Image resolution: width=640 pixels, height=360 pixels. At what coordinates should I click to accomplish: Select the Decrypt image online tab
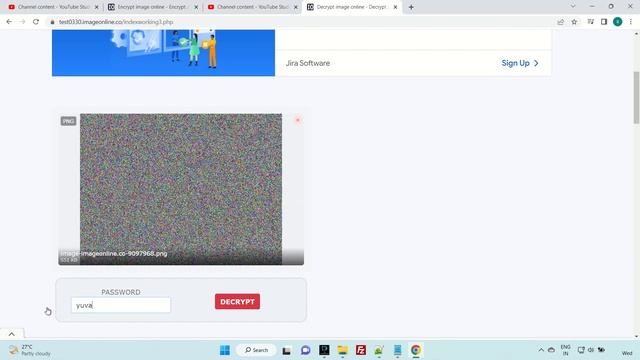pos(351,7)
